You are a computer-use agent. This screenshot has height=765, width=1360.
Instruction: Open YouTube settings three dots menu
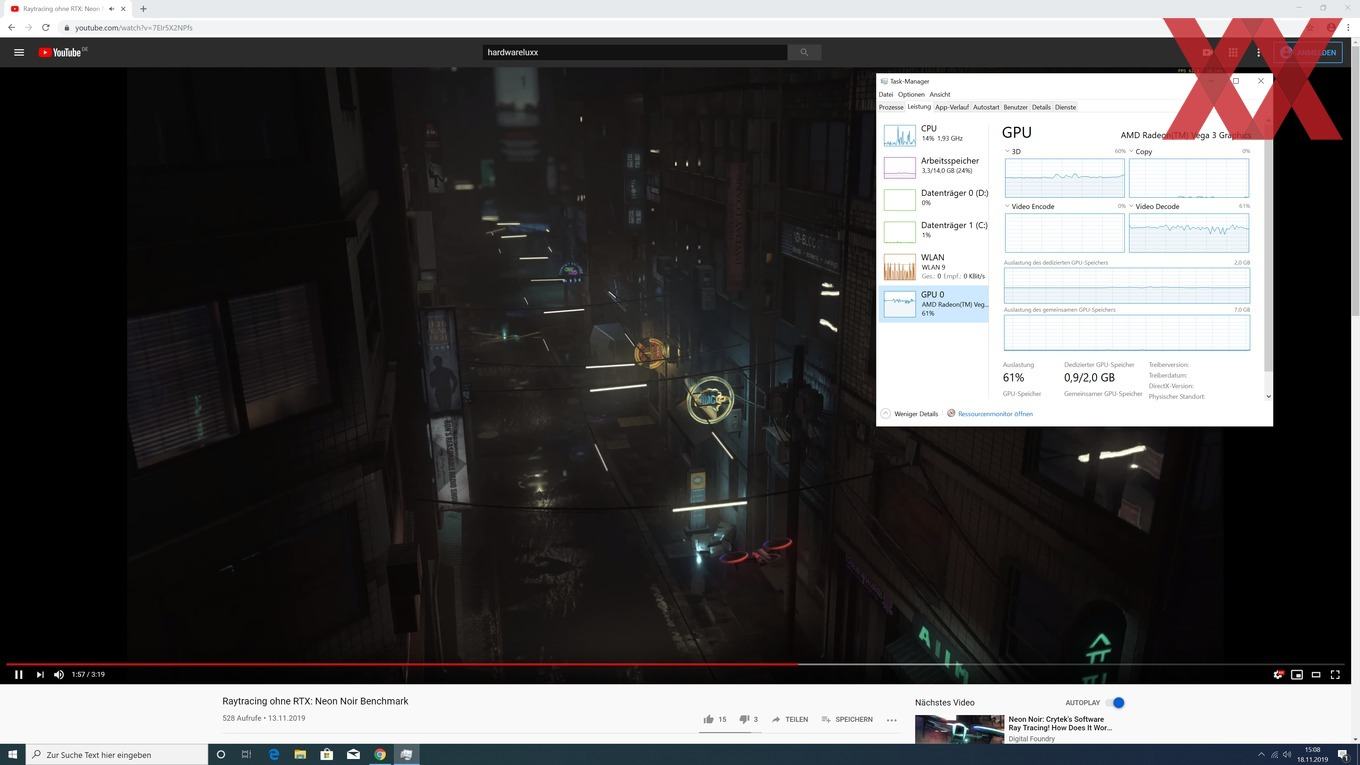click(1258, 52)
